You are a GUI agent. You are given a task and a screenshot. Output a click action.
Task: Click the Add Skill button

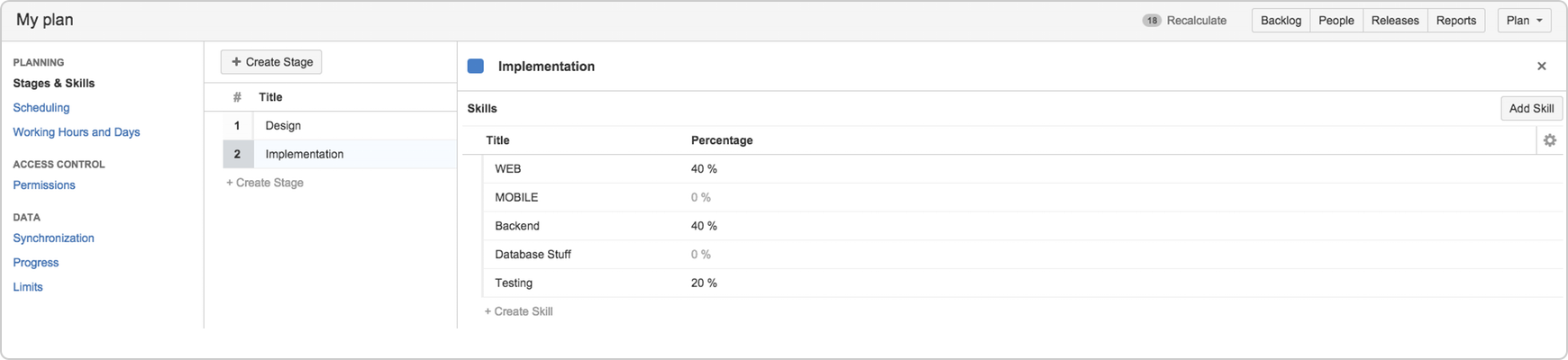pyautogui.click(x=1531, y=108)
